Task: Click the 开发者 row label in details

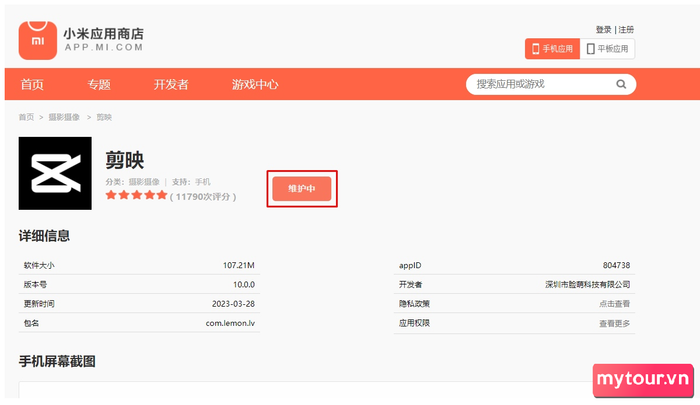Action: point(410,284)
